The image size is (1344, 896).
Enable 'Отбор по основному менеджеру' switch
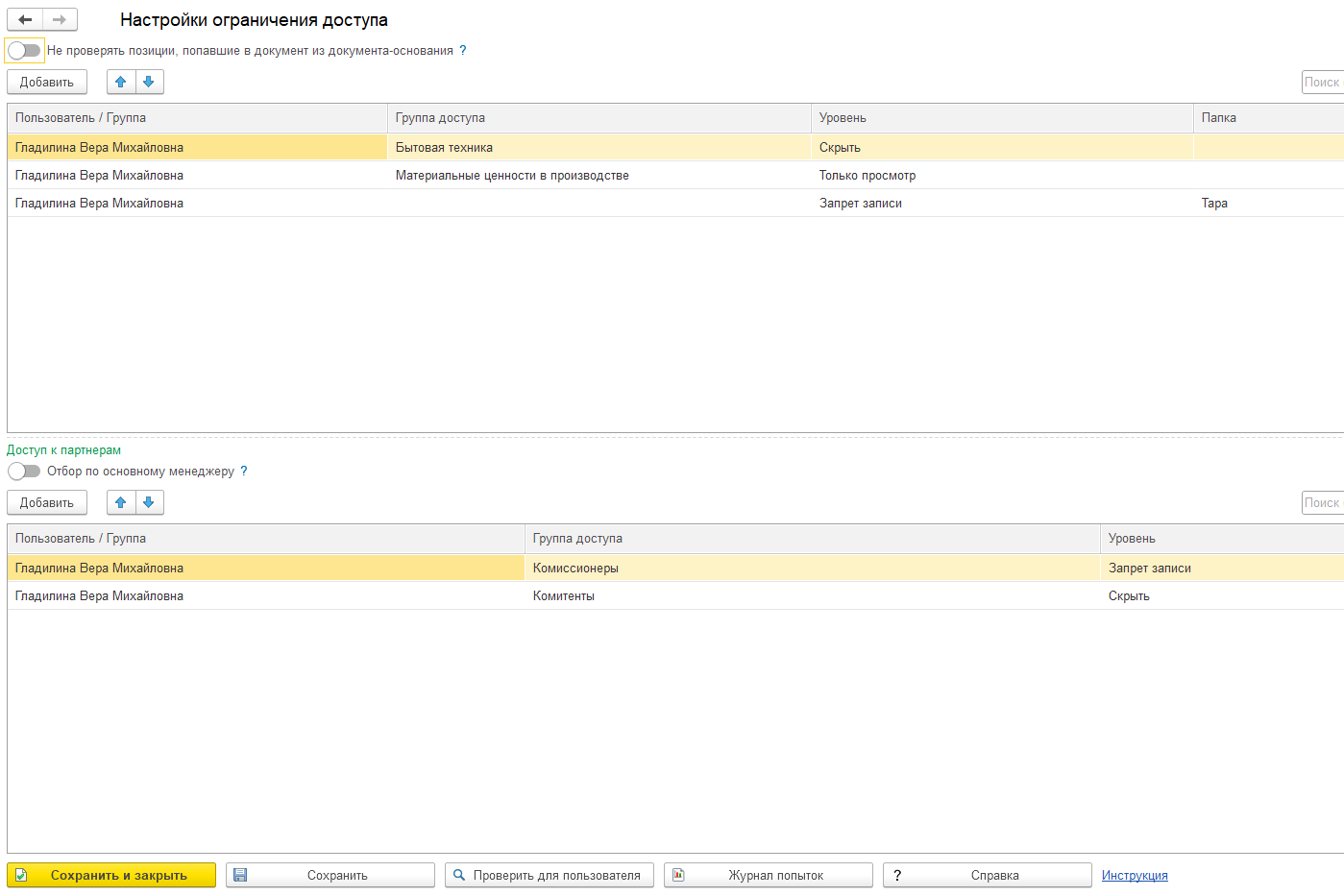pyautogui.click(x=24, y=471)
